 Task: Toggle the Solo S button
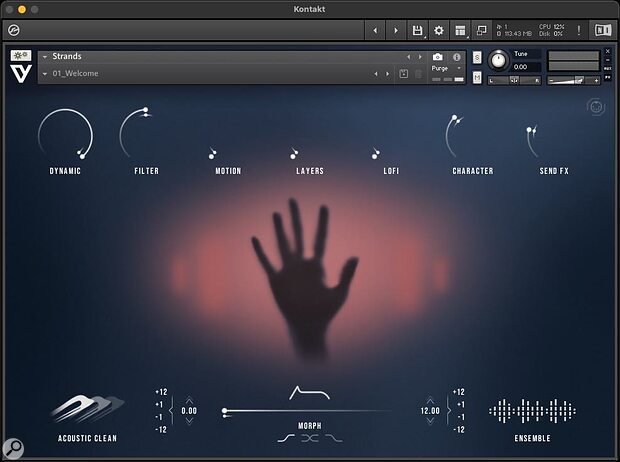[x=477, y=58]
